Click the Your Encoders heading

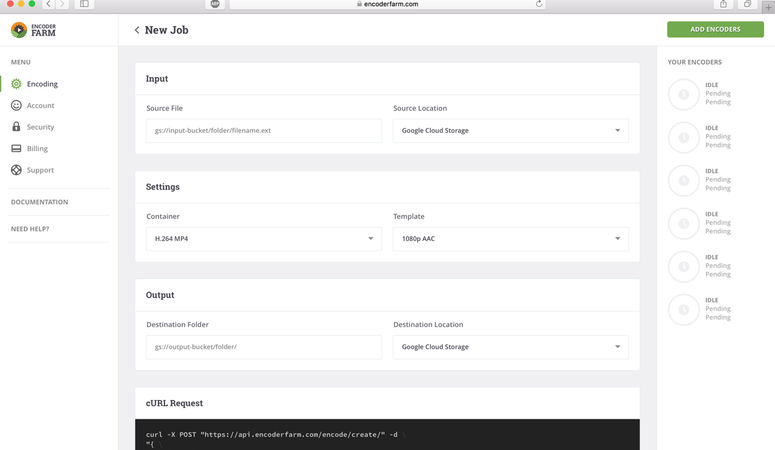[x=694, y=62]
